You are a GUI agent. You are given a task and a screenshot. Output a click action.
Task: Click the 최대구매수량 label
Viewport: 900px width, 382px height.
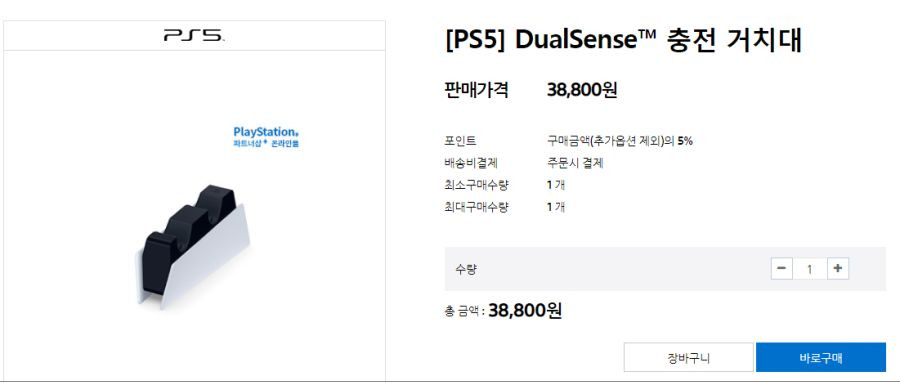pos(476,207)
